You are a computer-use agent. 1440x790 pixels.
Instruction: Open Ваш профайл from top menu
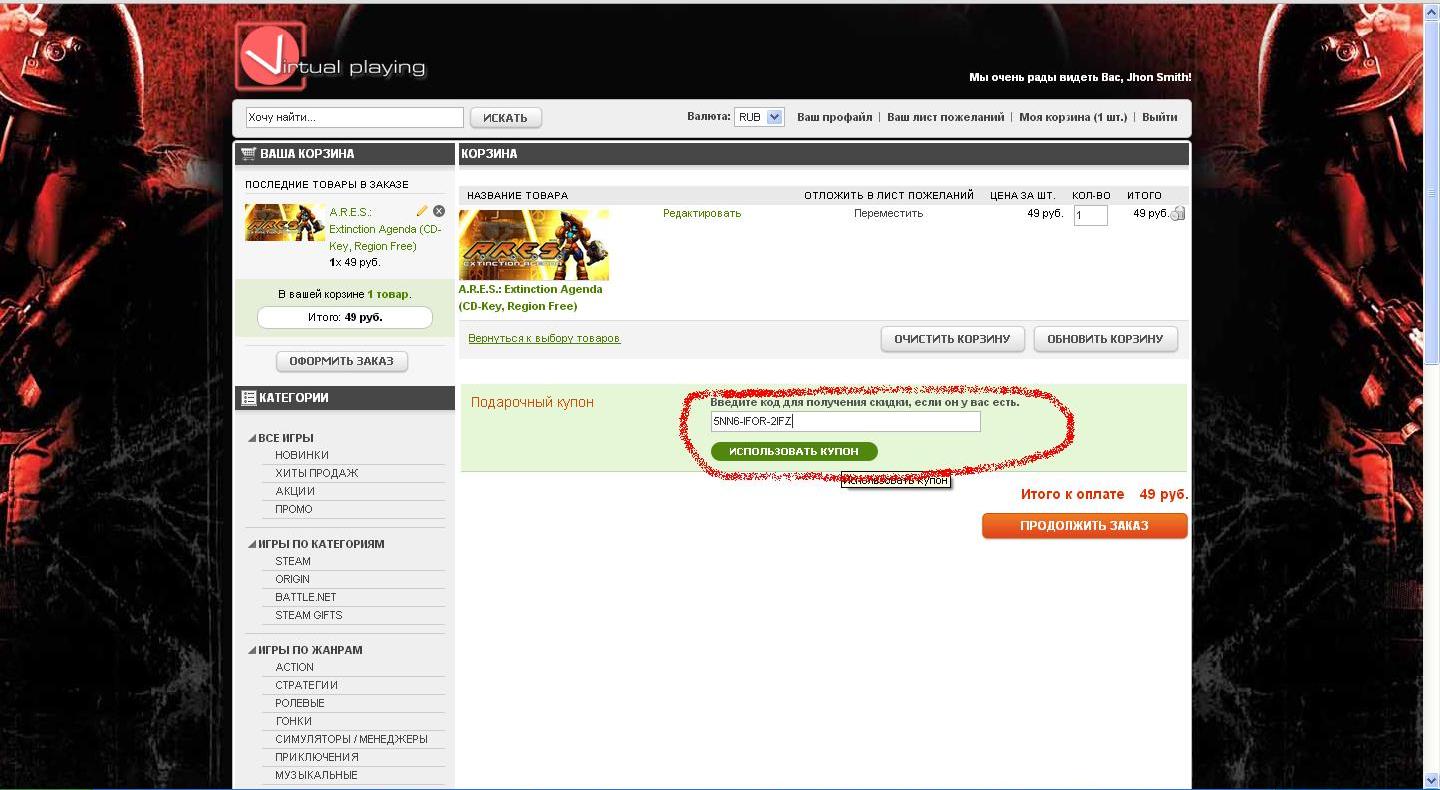point(834,117)
